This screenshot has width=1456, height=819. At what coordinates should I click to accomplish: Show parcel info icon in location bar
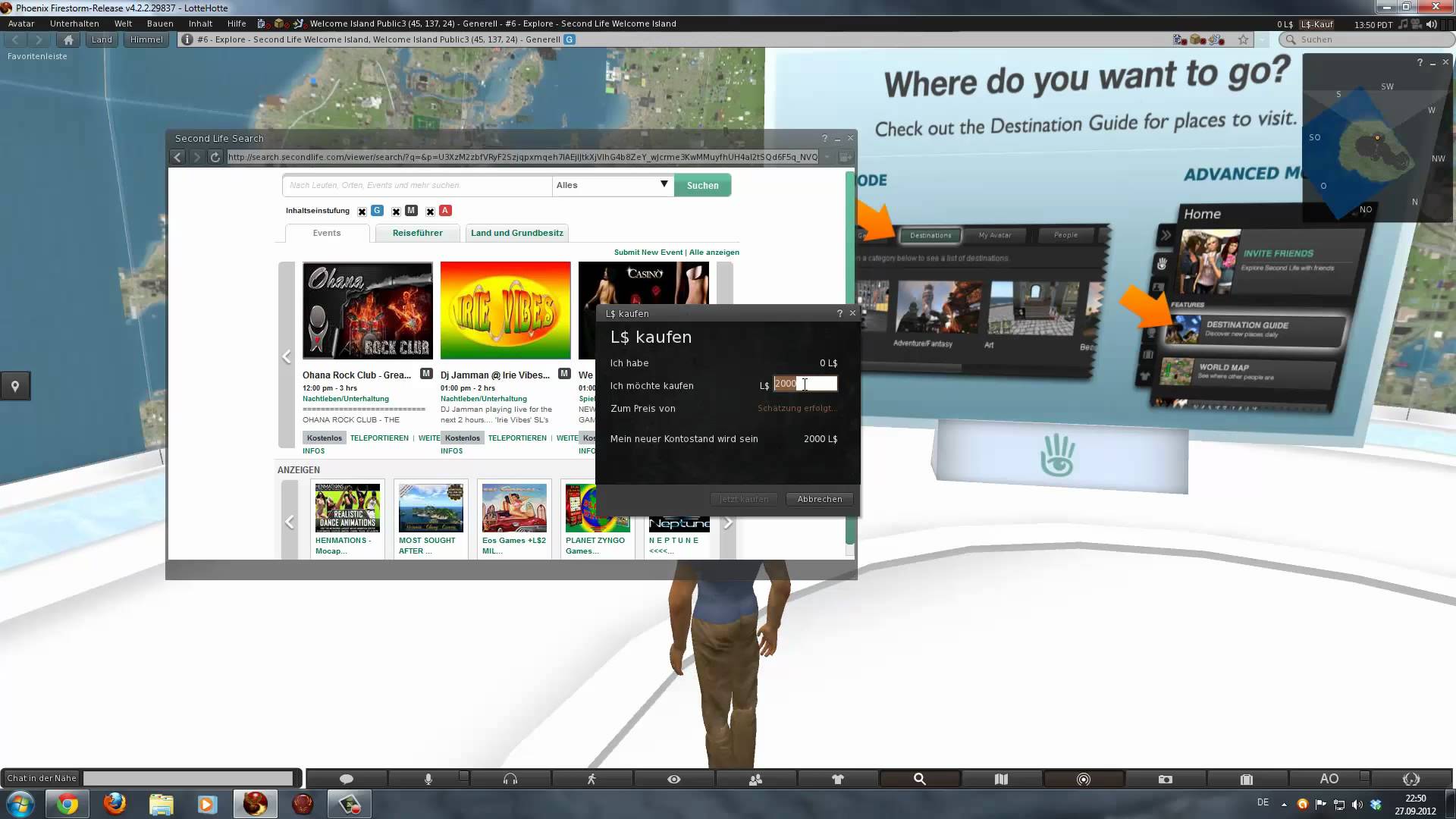[x=187, y=39]
